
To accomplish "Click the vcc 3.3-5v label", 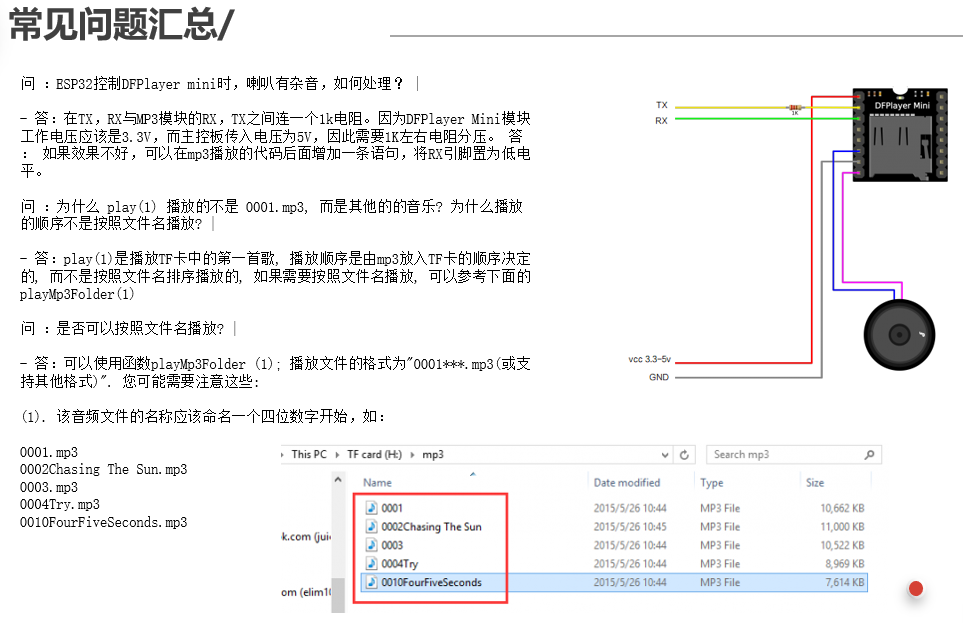I will tap(649, 359).
